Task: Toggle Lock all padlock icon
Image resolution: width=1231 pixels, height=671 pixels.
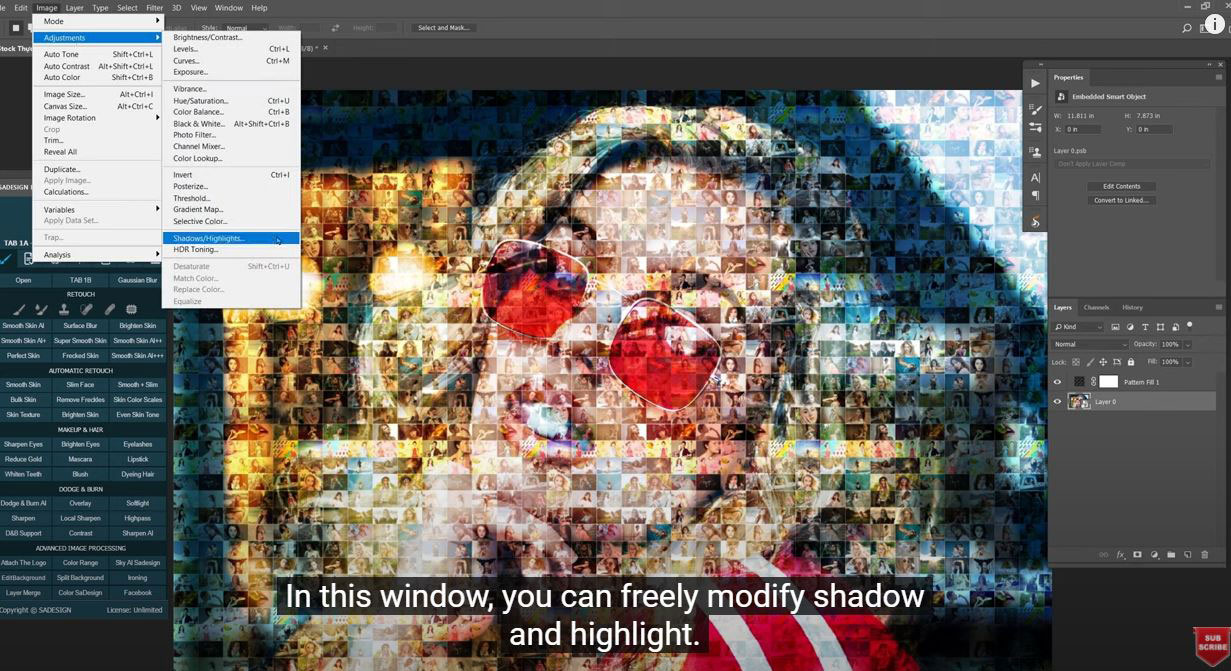Action: (1131, 362)
